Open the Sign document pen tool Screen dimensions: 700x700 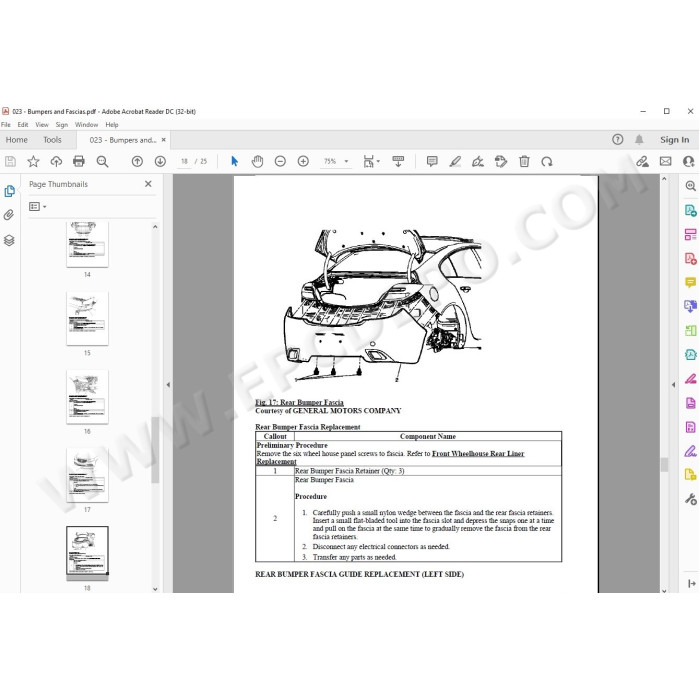(478, 162)
